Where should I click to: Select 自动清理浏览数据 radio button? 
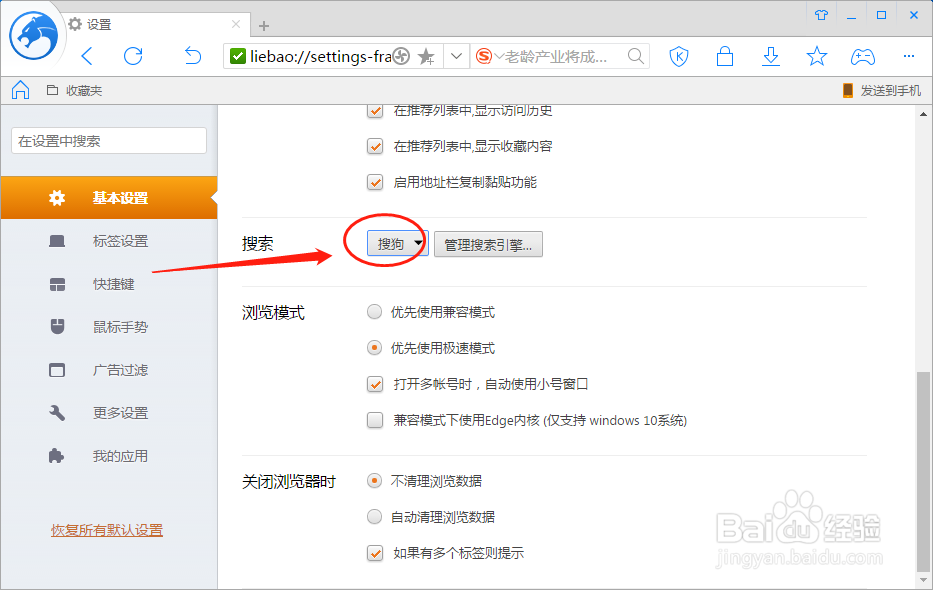pyautogui.click(x=374, y=517)
